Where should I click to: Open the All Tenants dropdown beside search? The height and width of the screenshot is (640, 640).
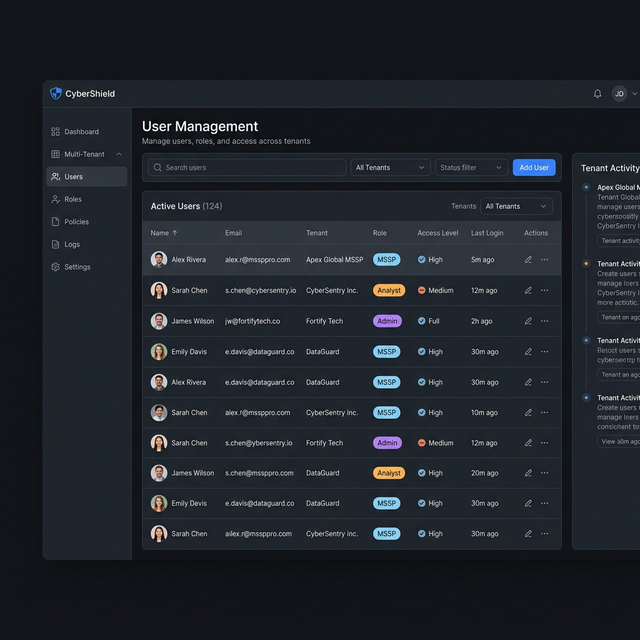[390, 167]
